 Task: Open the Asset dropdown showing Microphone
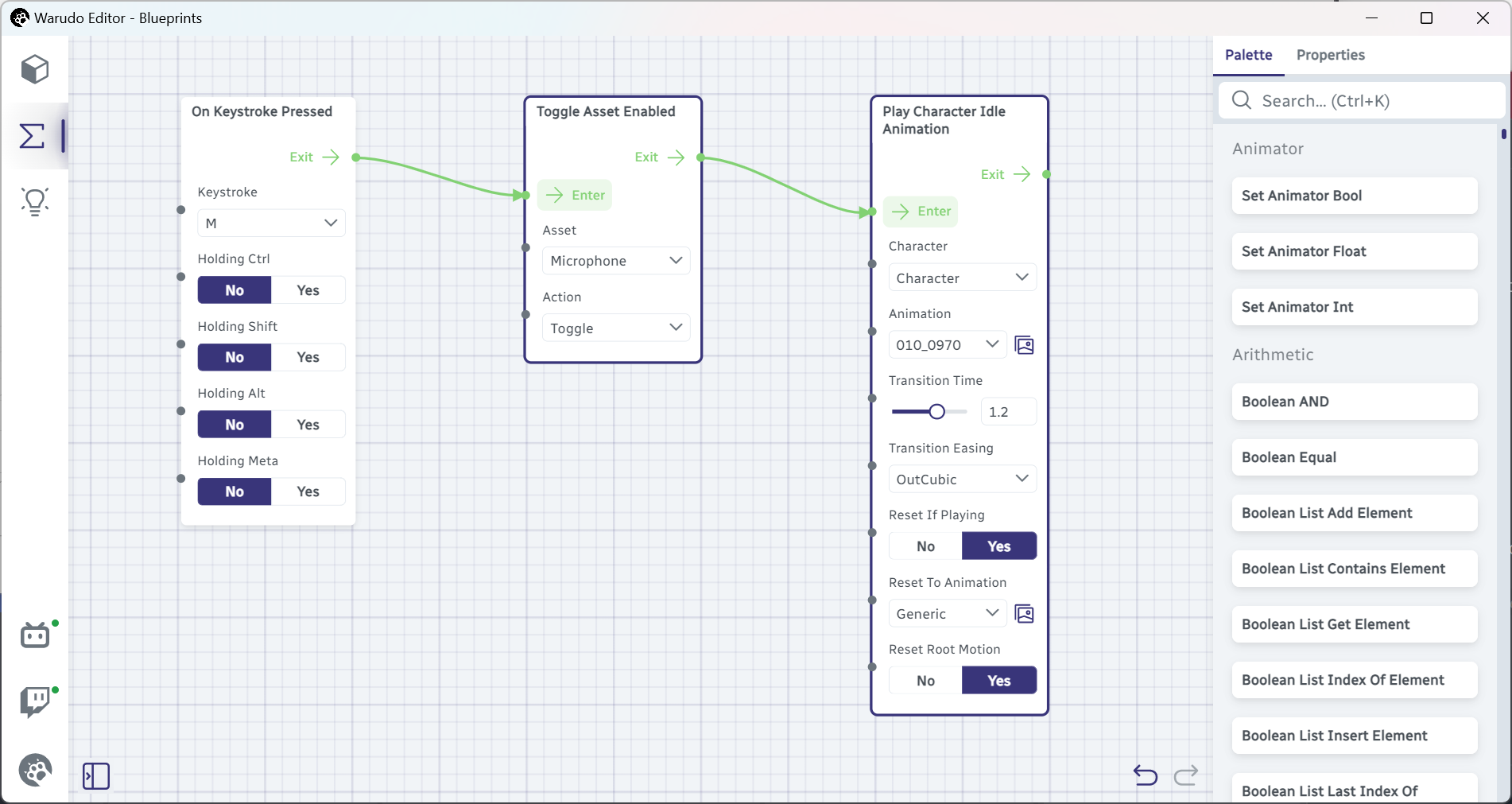click(616, 261)
